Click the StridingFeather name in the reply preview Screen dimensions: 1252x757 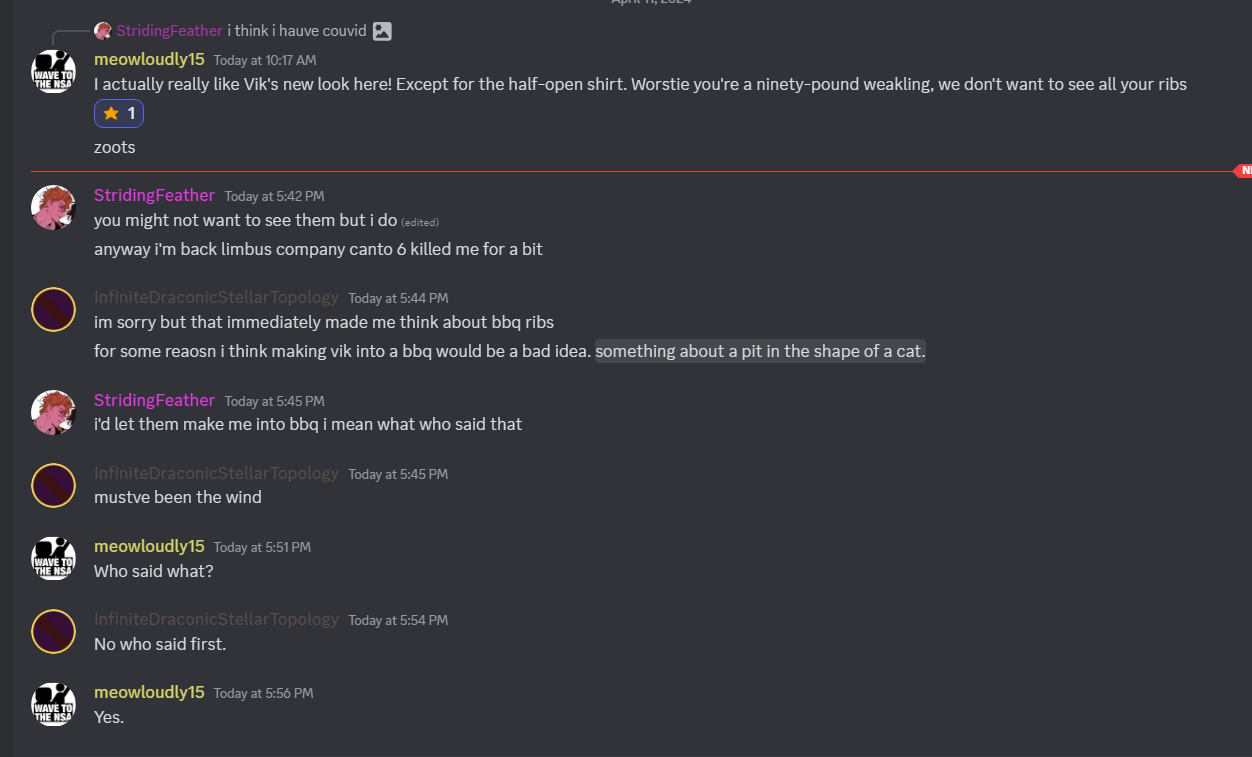[169, 31]
